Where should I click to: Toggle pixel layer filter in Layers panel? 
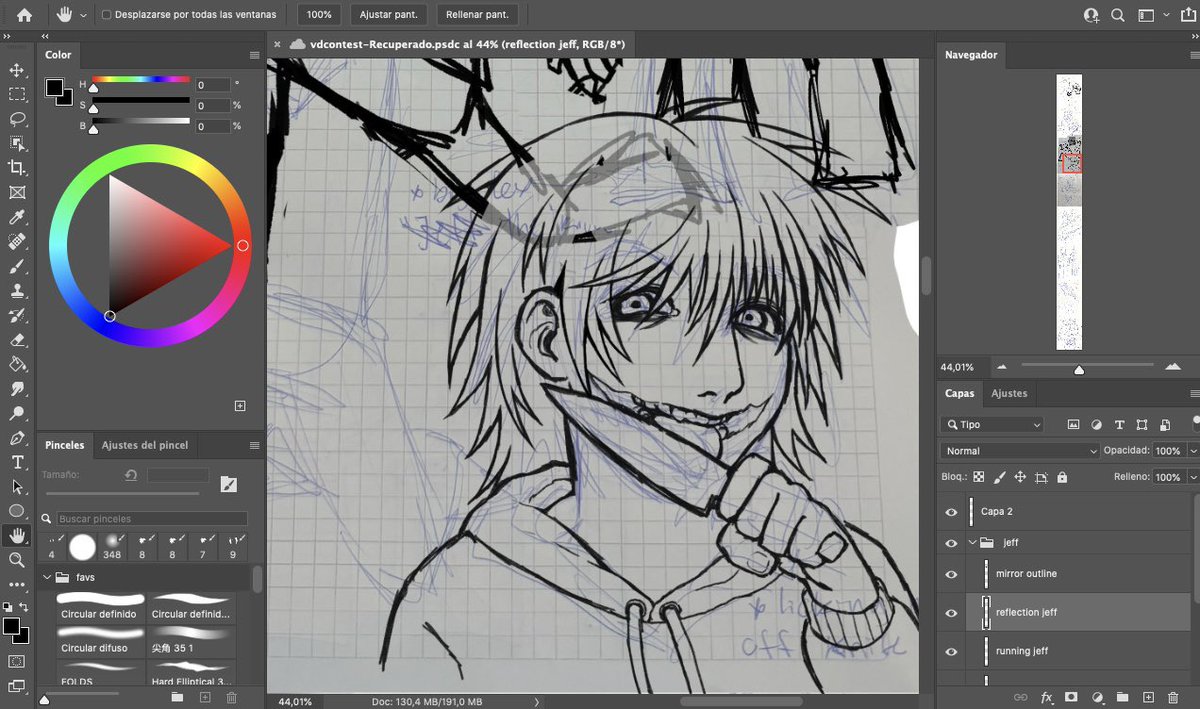[x=1074, y=424]
